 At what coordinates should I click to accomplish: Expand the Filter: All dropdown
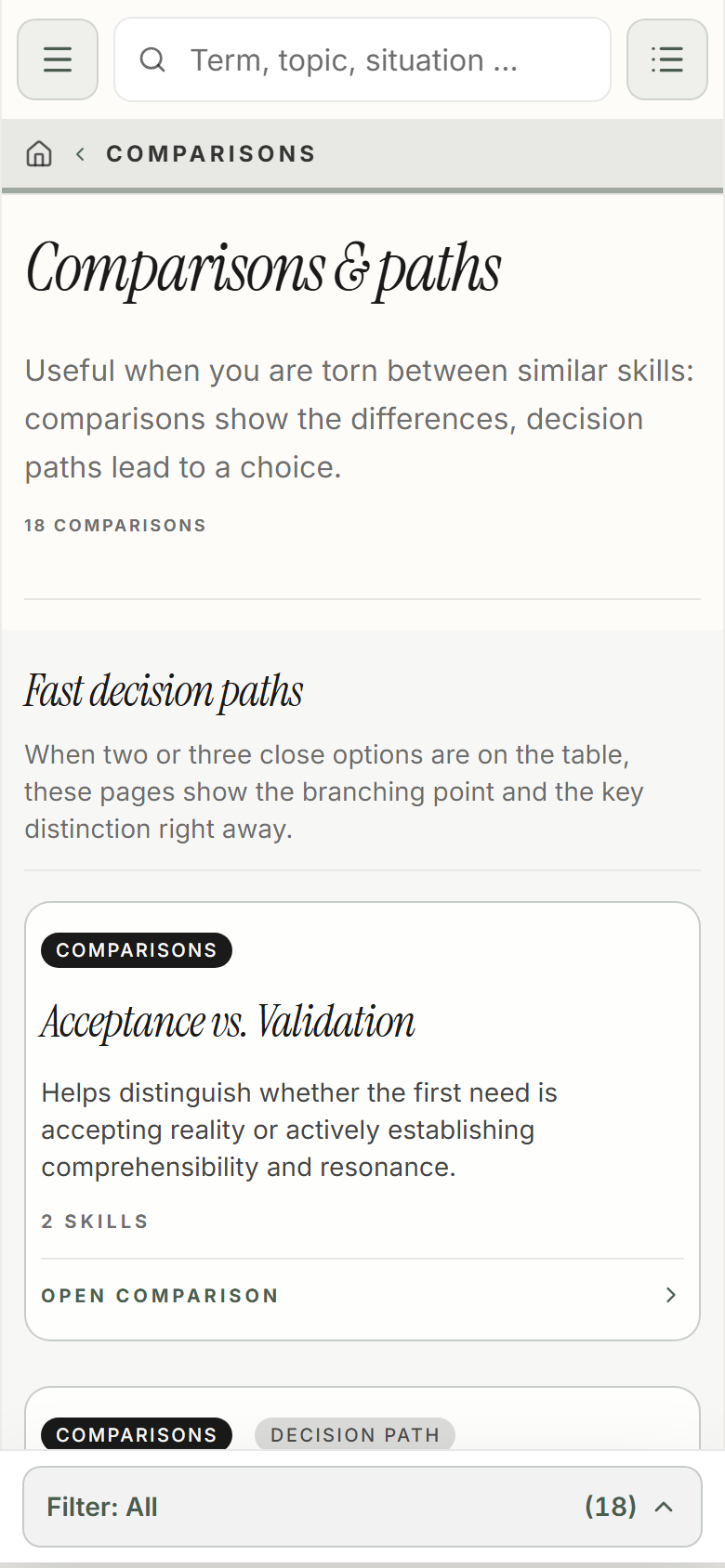click(x=362, y=1507)
